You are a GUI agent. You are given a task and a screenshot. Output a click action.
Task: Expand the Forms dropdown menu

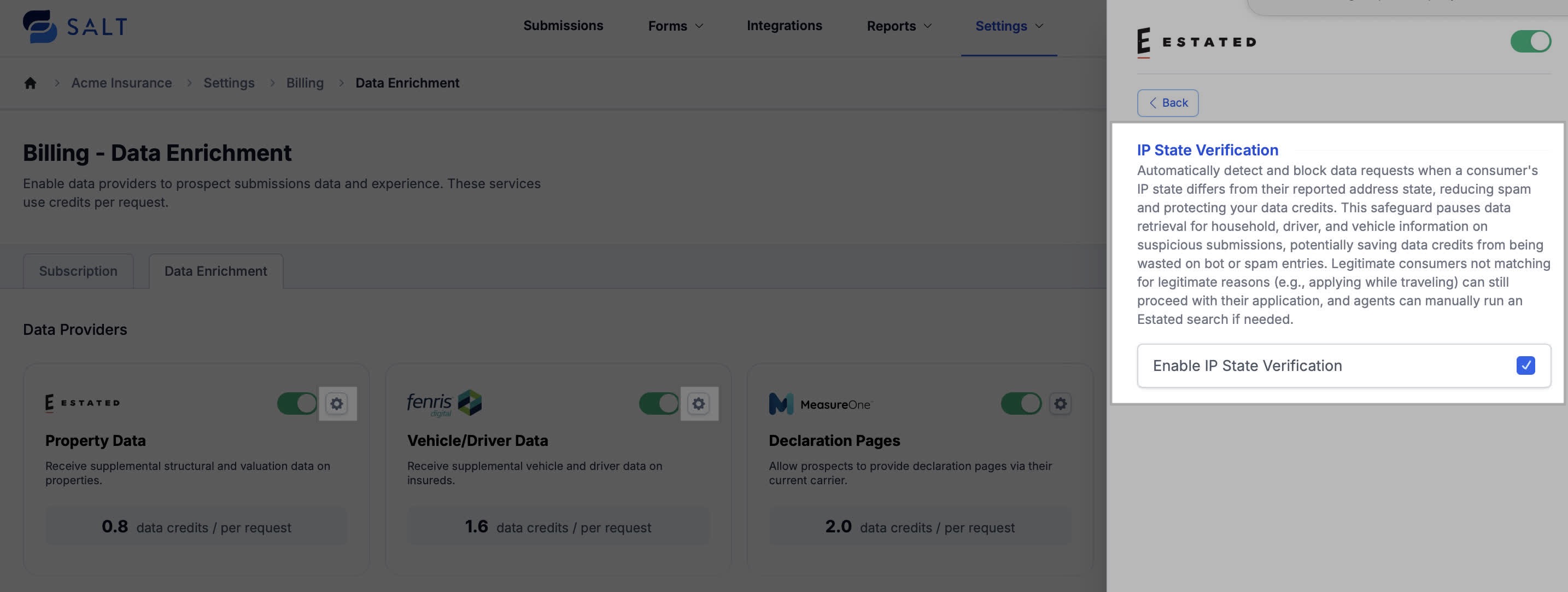click(675, 26)
